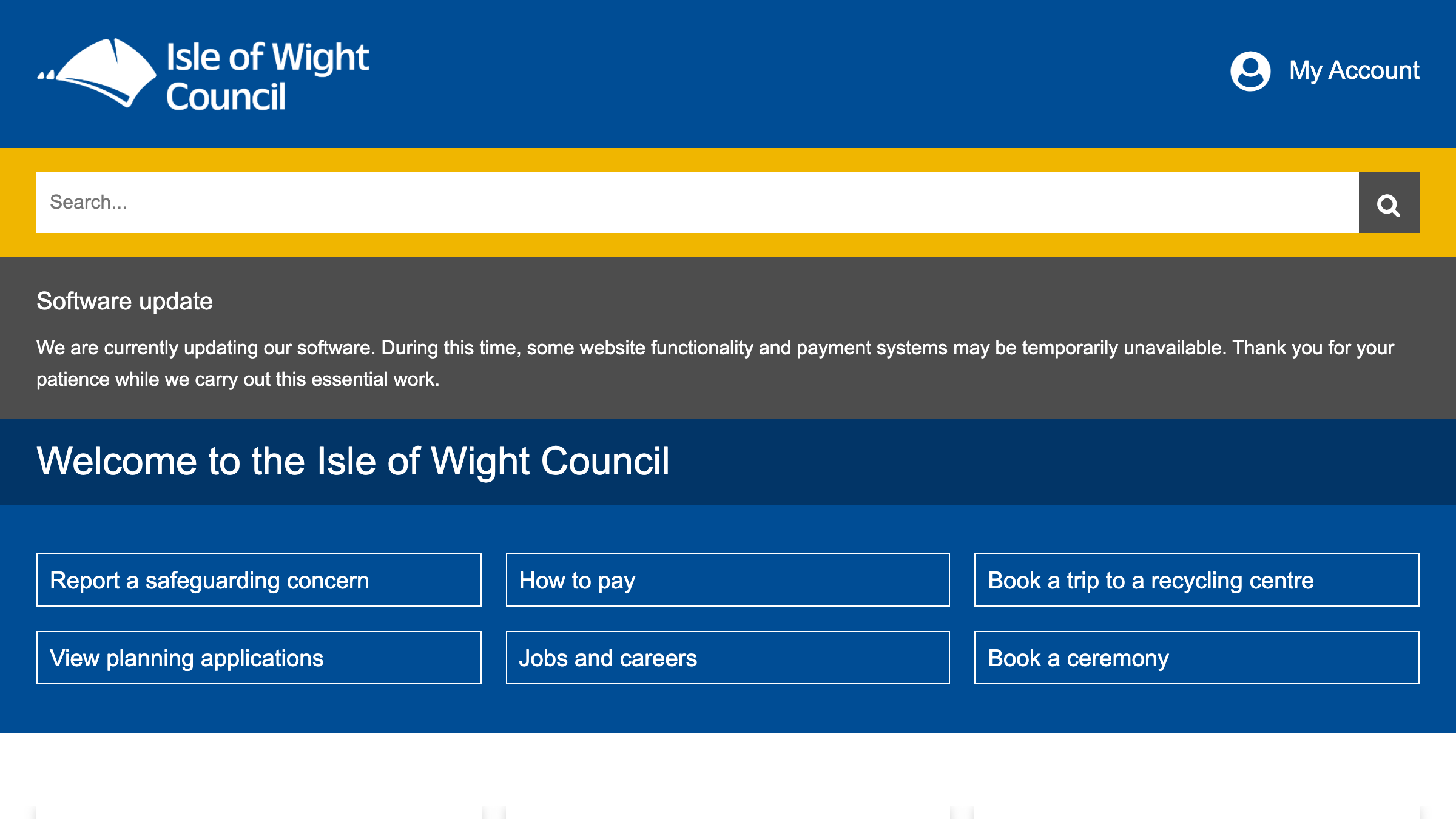Choose "View planning applications"
Viewport: 1456px width, 819px height.
[259, 658]
